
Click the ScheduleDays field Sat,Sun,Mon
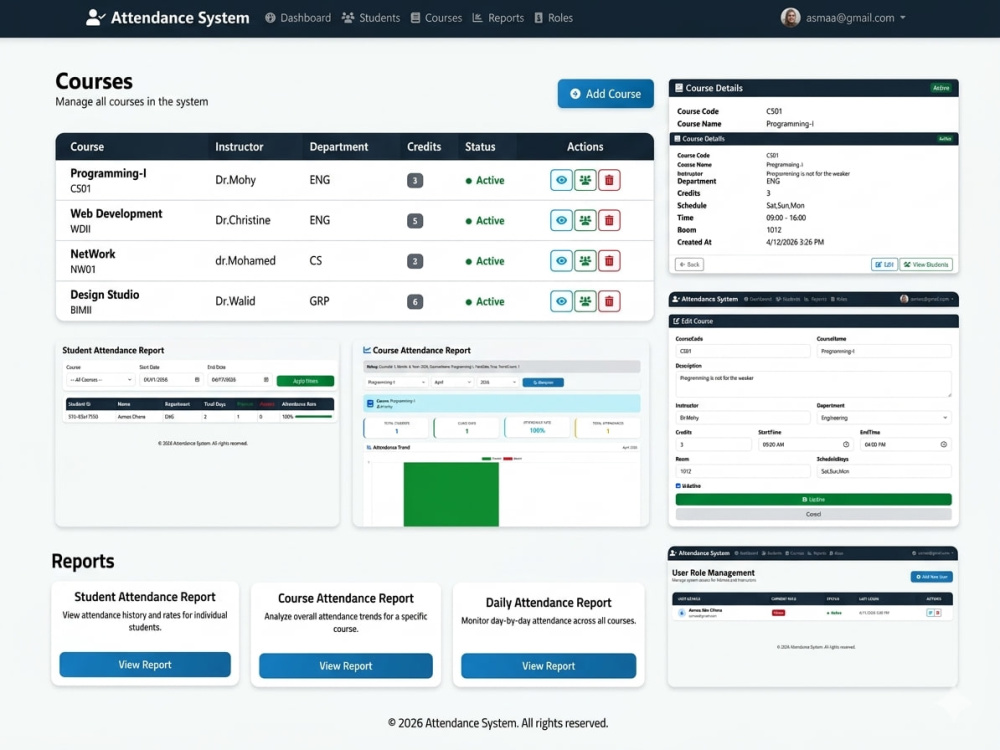coord(884,471)
